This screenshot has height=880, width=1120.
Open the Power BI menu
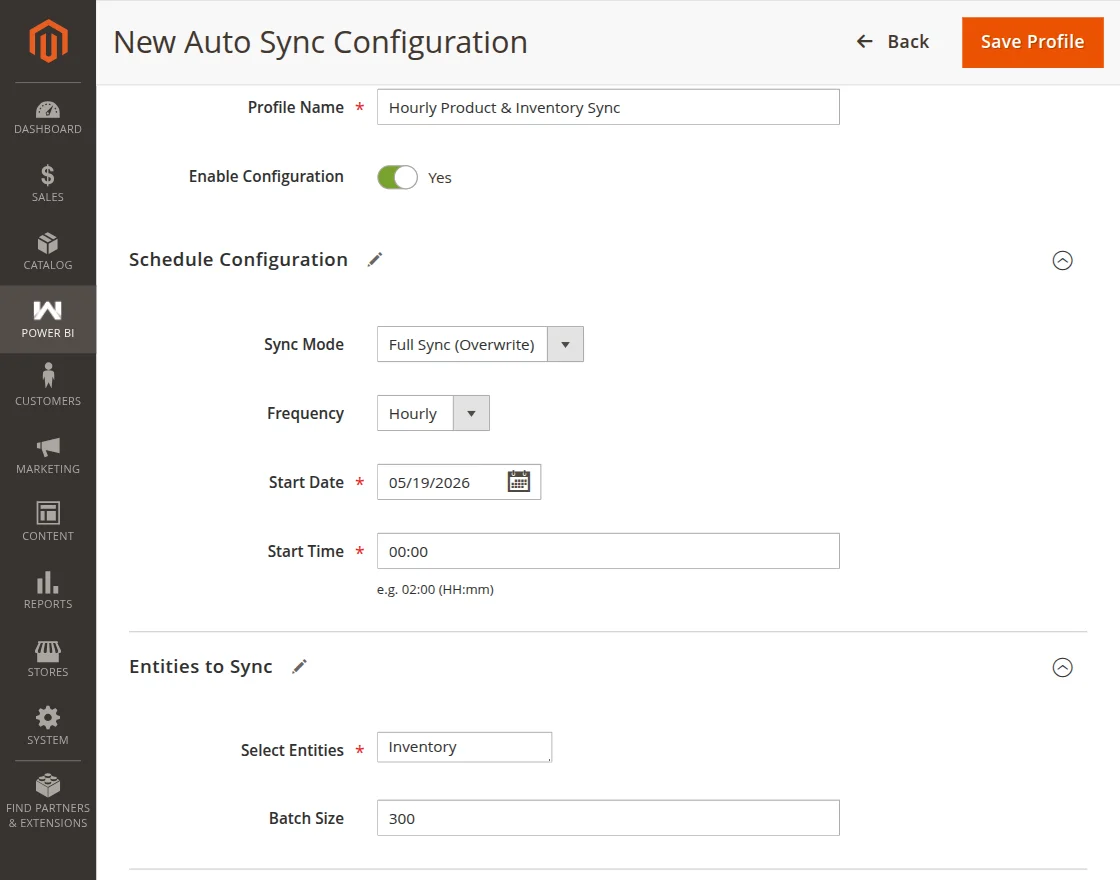click(48, 319)
